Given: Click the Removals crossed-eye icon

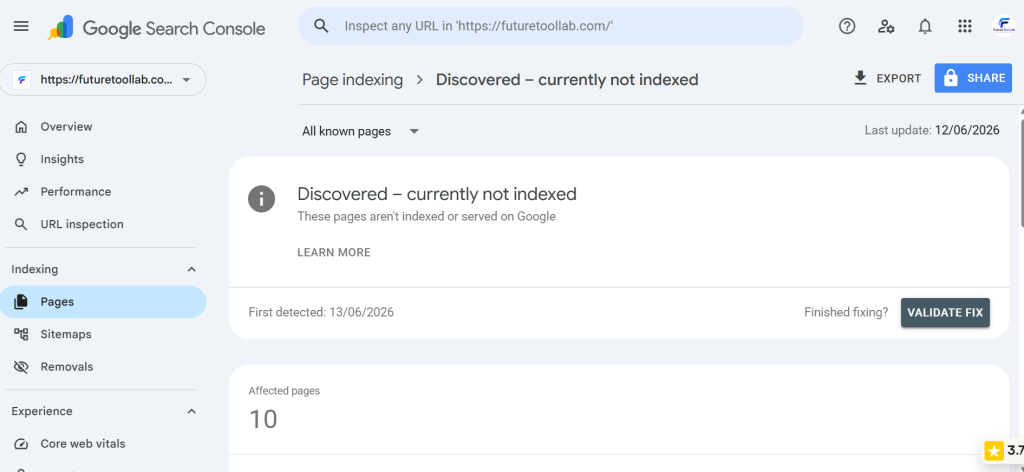Looking at the screenshot, I should click(22, 367).
